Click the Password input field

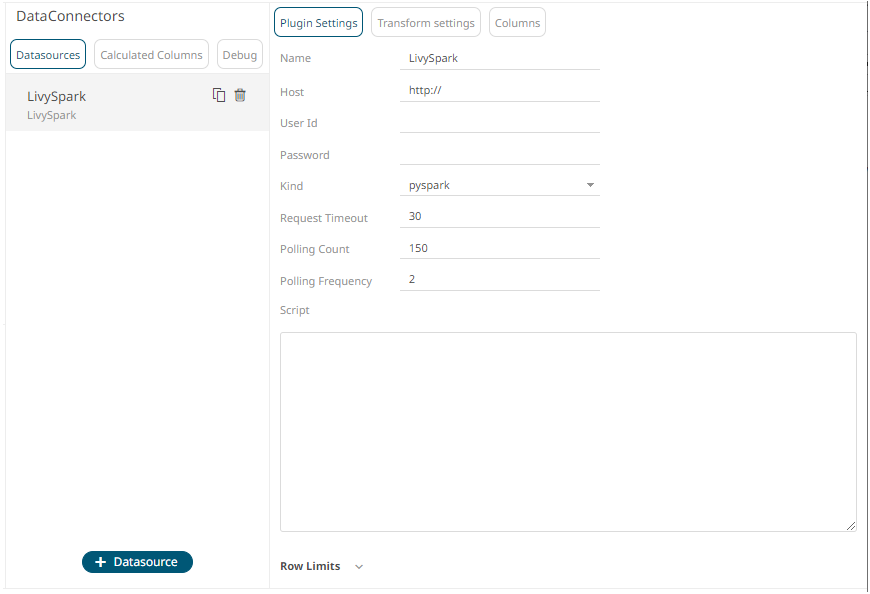click(x=499, y=154)
